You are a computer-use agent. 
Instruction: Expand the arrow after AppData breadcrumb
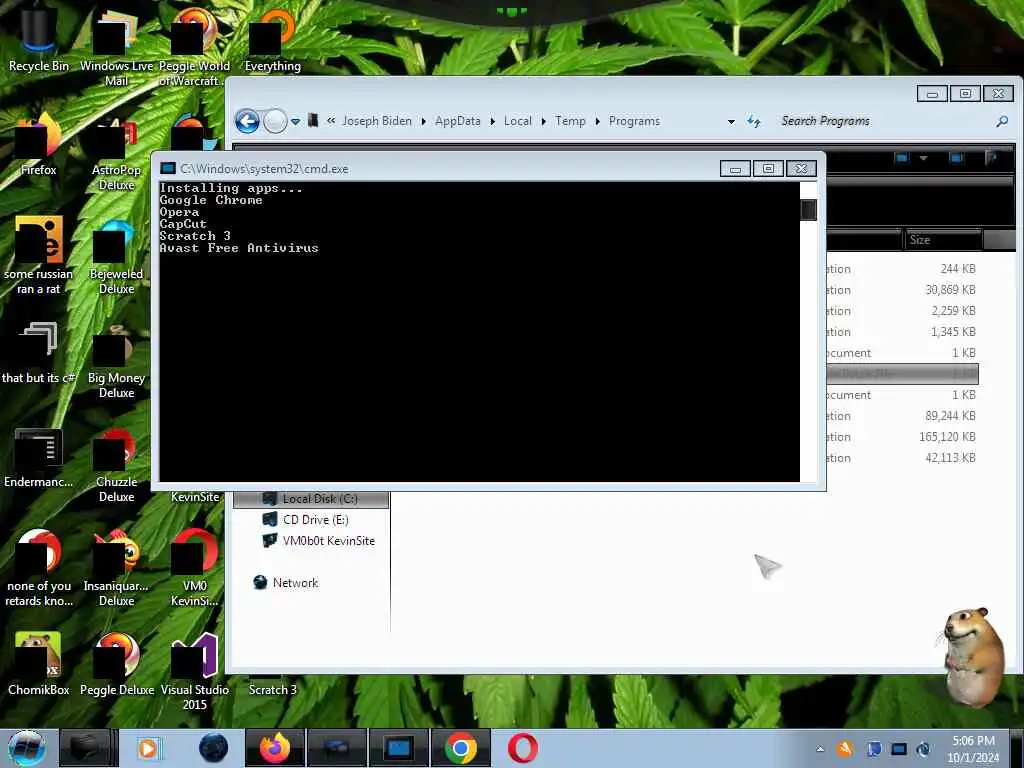(492, 121)
